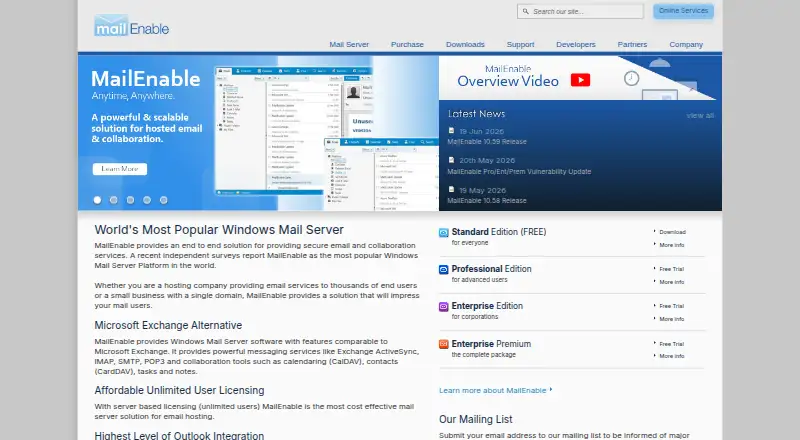Click the search magnifier icon

(x=526, y=11)
